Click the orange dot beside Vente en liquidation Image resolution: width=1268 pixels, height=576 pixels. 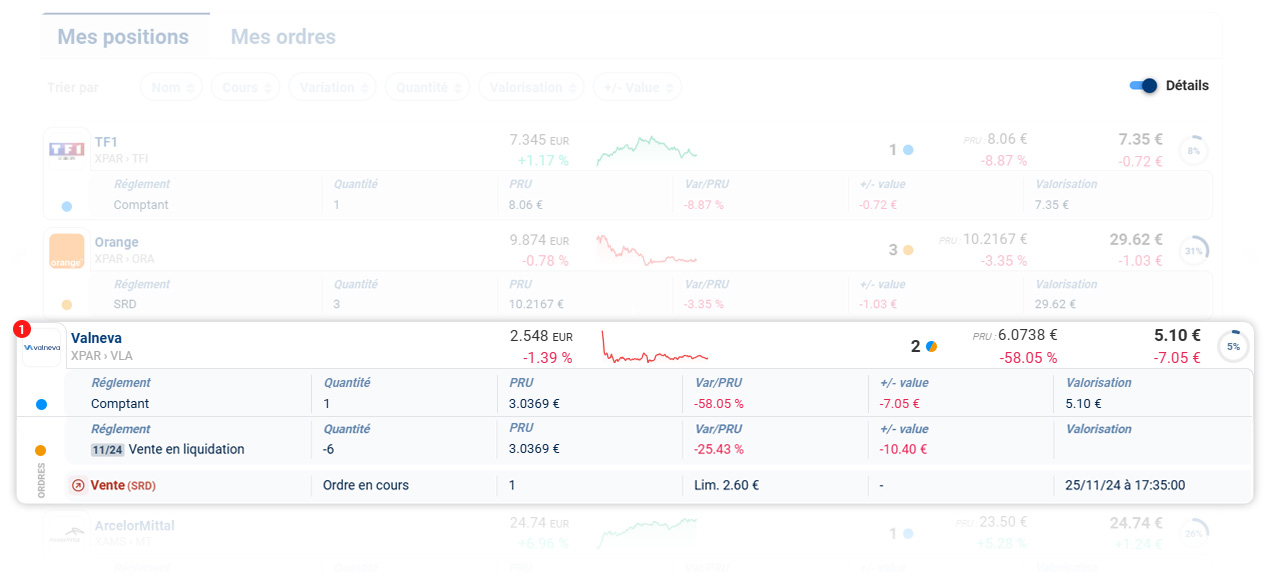pyautogui.click(x=41, y=450)
